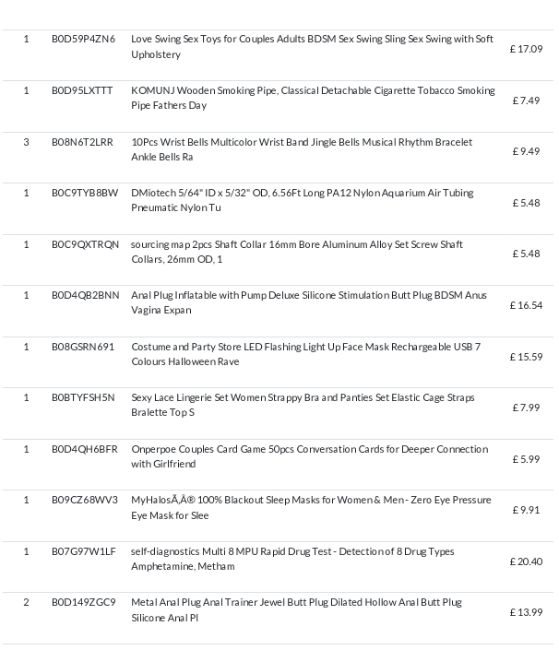
Task: Click price £20.40
Action: 526,561
